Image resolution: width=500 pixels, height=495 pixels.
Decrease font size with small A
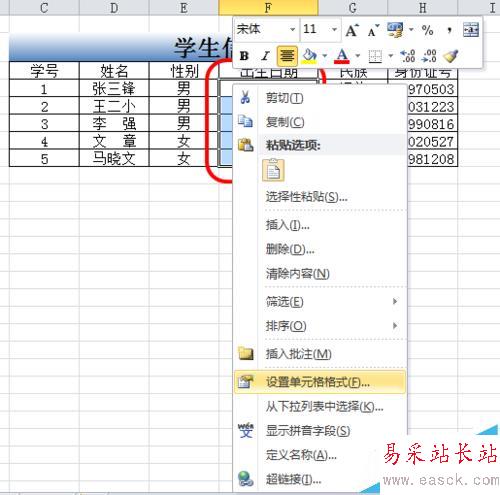click(x=373, y=30)
